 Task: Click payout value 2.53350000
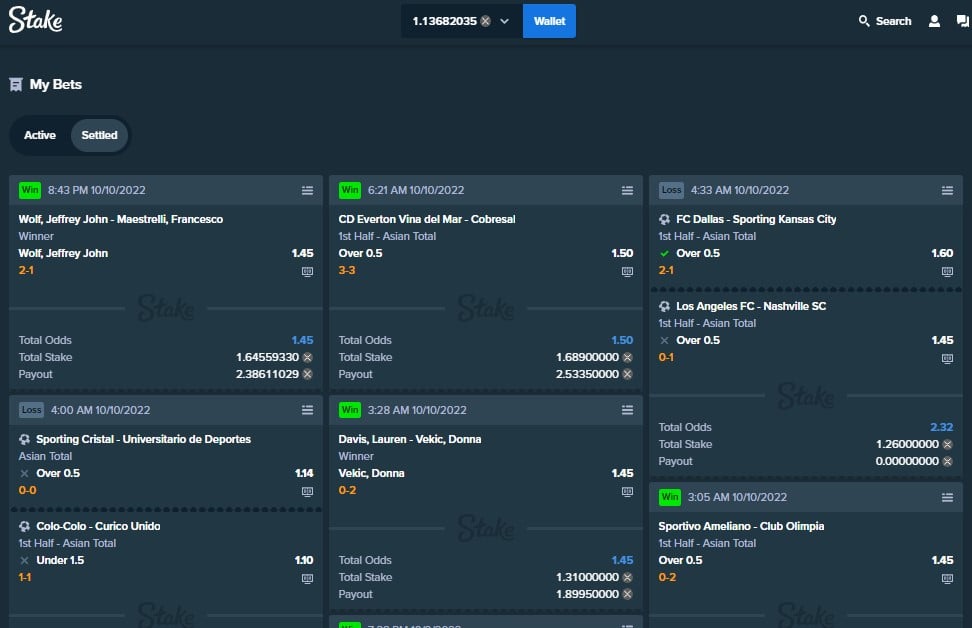click(587, 374)
